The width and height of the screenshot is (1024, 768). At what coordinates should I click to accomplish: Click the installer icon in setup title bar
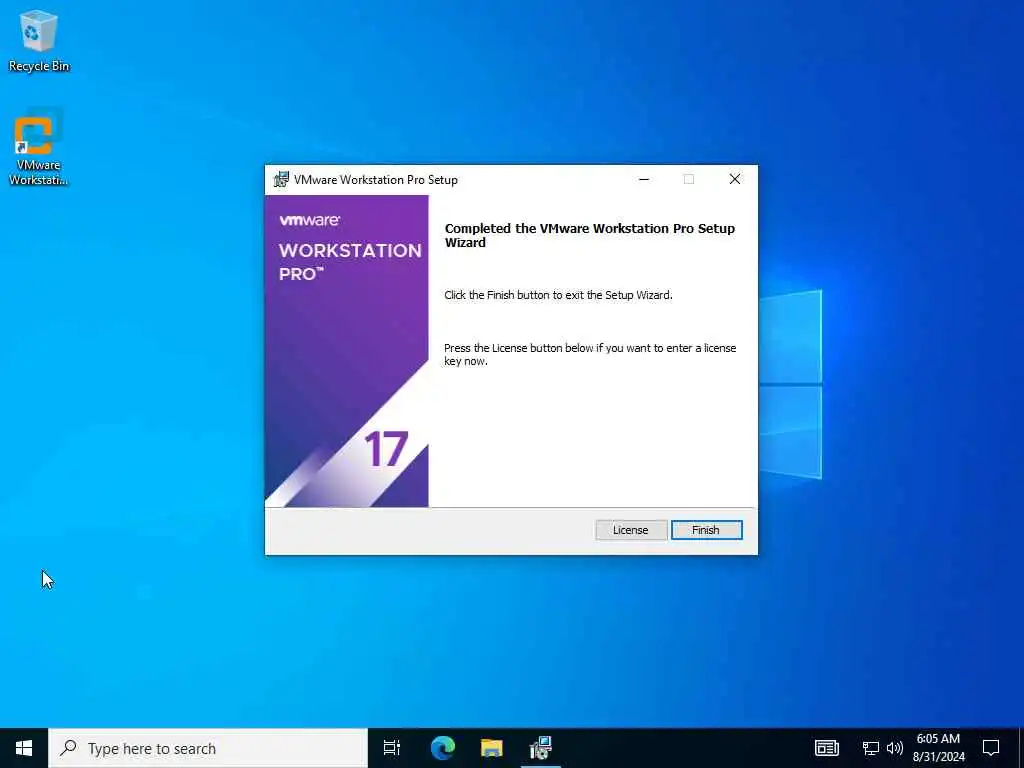281,180
